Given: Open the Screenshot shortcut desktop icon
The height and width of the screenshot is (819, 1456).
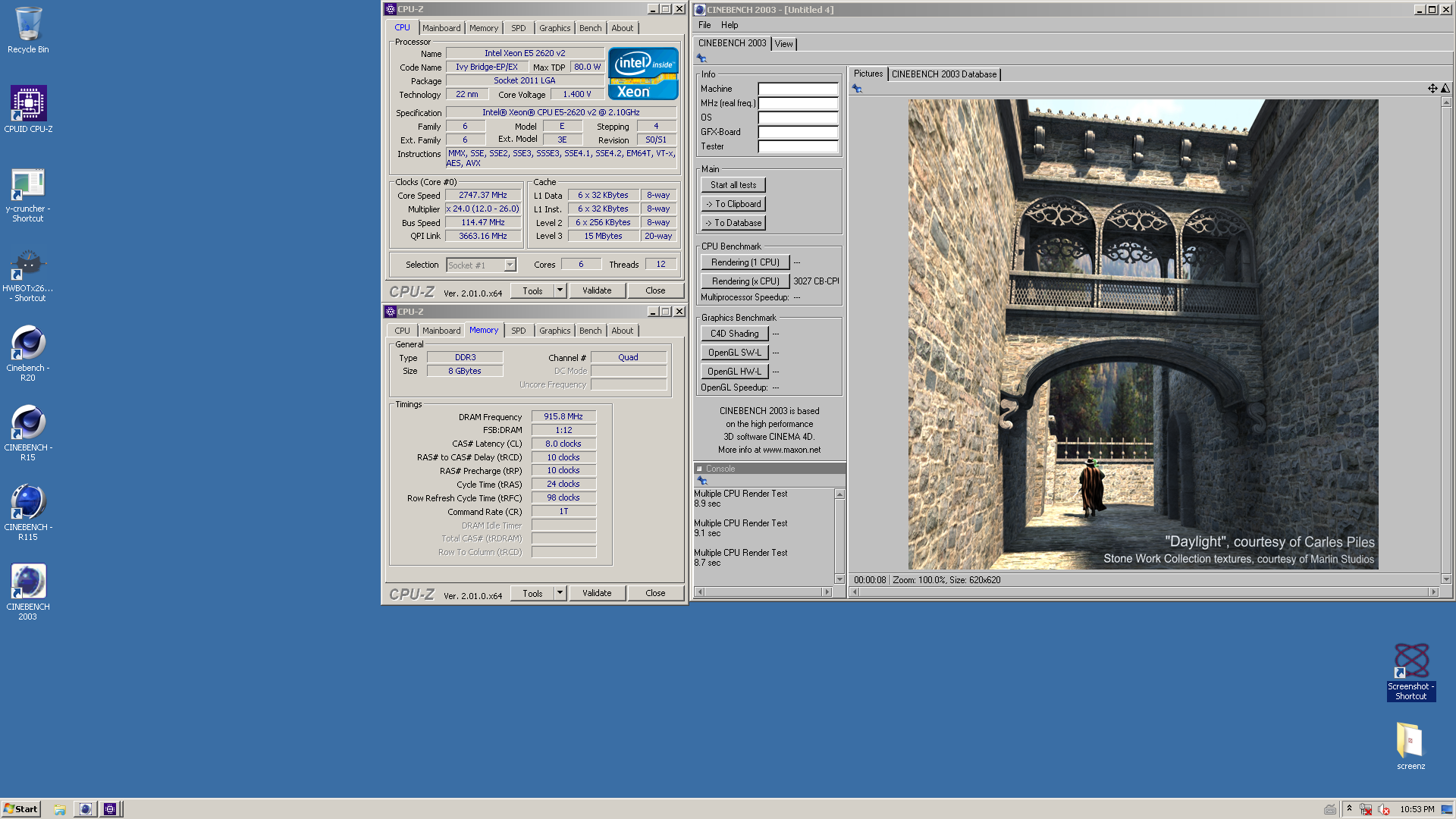Looking at the screenshot, I should point(1411,672).
